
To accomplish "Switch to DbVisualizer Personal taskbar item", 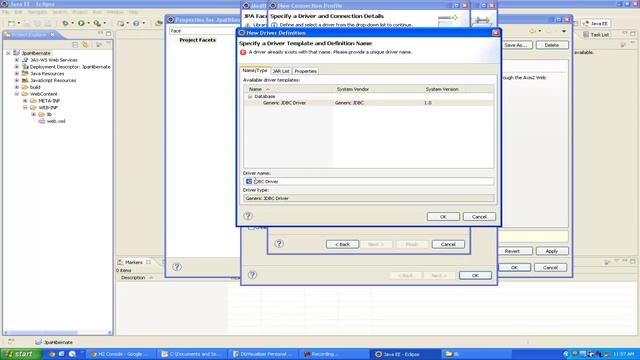I will coord(264,354).
